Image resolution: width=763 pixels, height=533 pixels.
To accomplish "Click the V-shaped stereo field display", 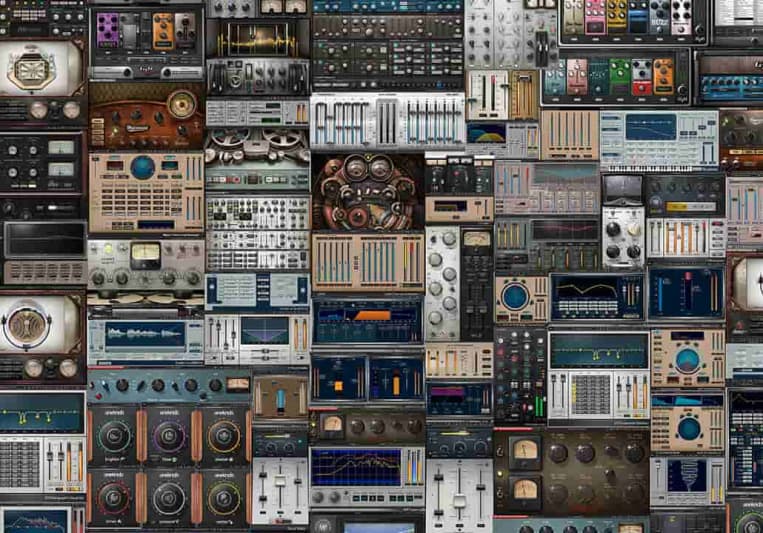I will tap(265, 331).
